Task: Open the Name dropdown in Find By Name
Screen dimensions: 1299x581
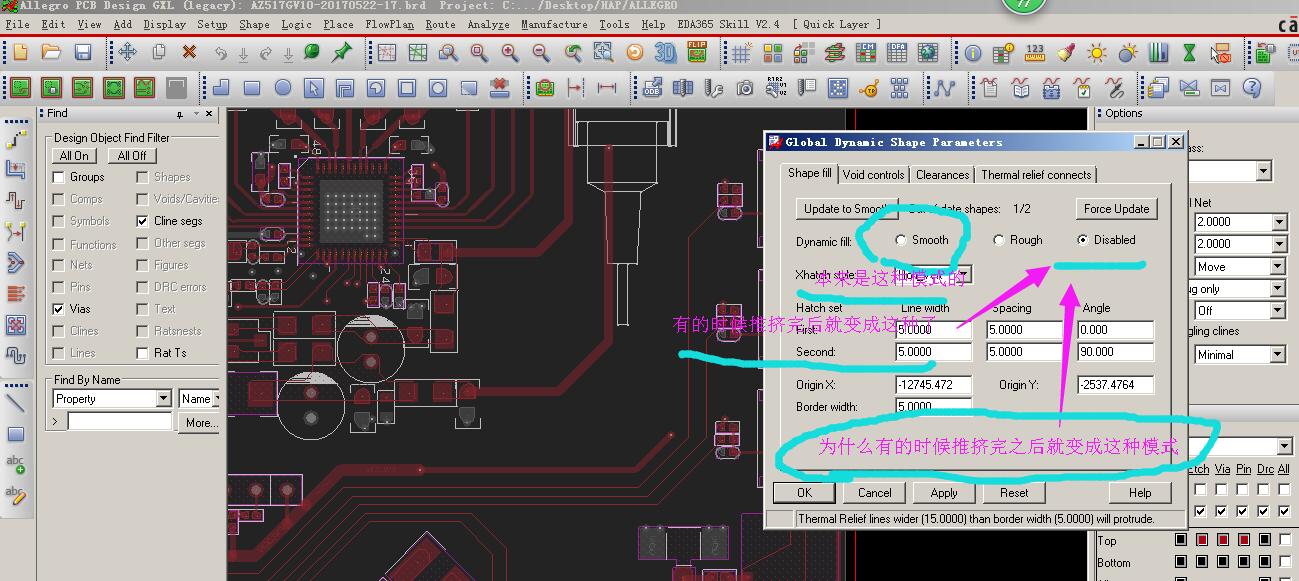Action: pos(217,399)
